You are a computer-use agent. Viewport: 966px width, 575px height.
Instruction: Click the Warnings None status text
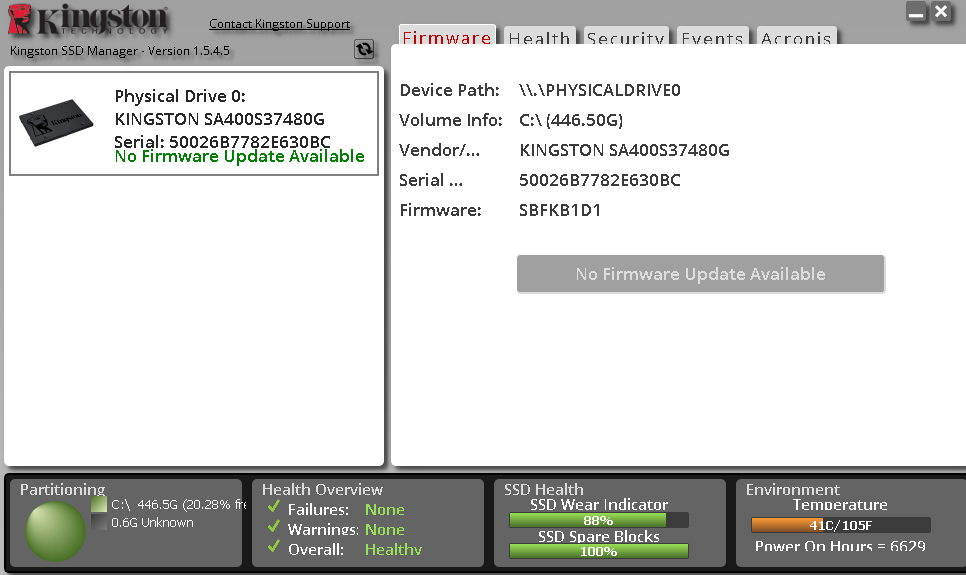(384, 529)
